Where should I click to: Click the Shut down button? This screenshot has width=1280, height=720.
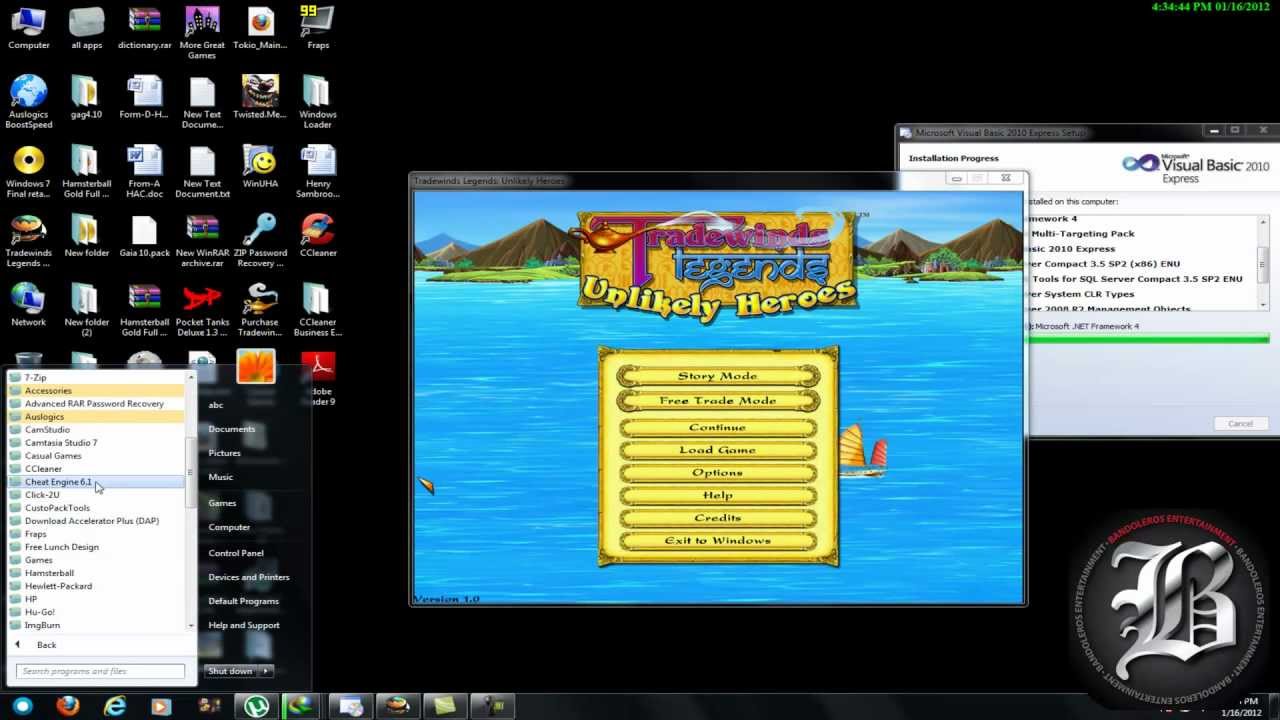click(x=231, y=671)
